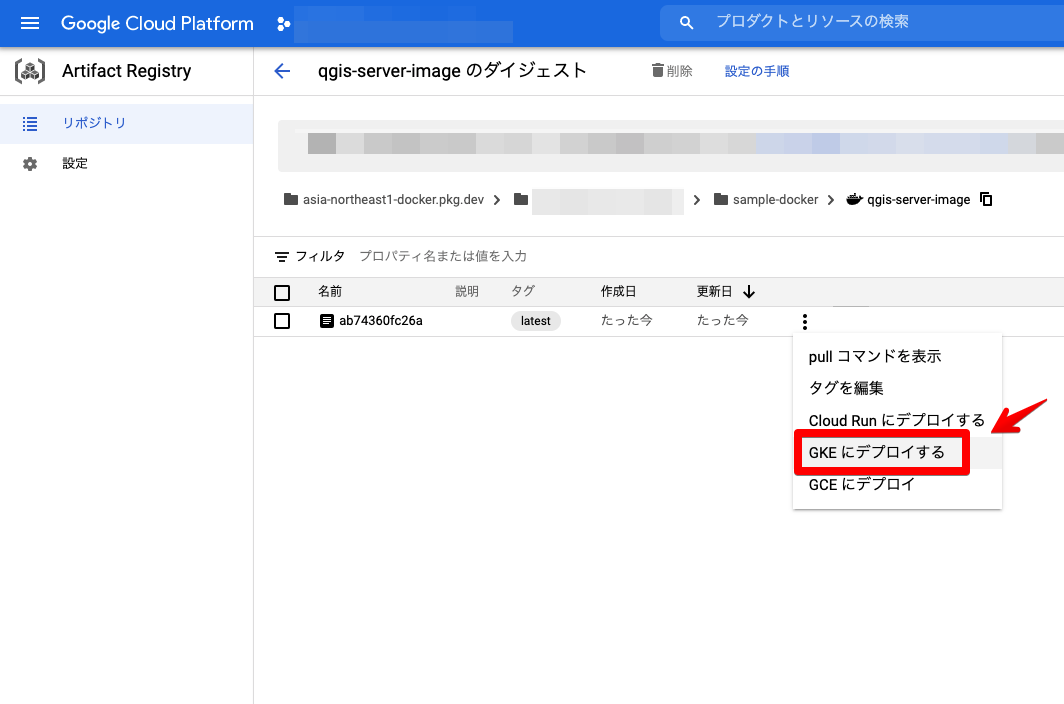Open the search magnifier in the top bar
Viewport: 1064px width, 704px height.
click(x=686, y=21)
